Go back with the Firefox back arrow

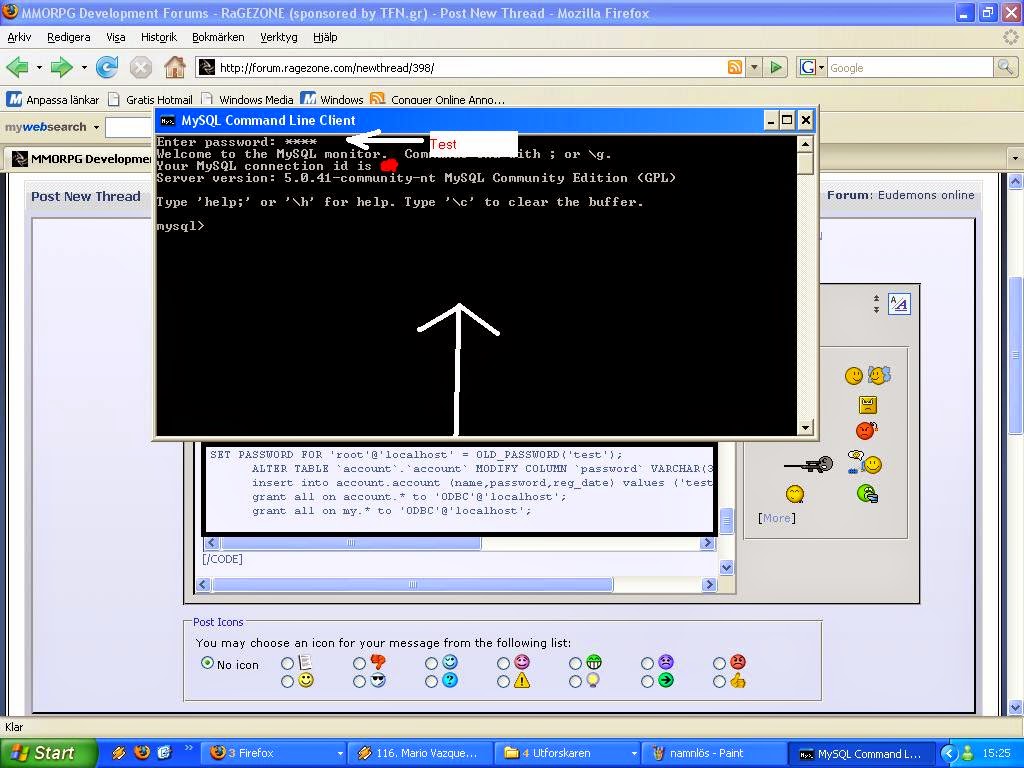click(18, 67)
